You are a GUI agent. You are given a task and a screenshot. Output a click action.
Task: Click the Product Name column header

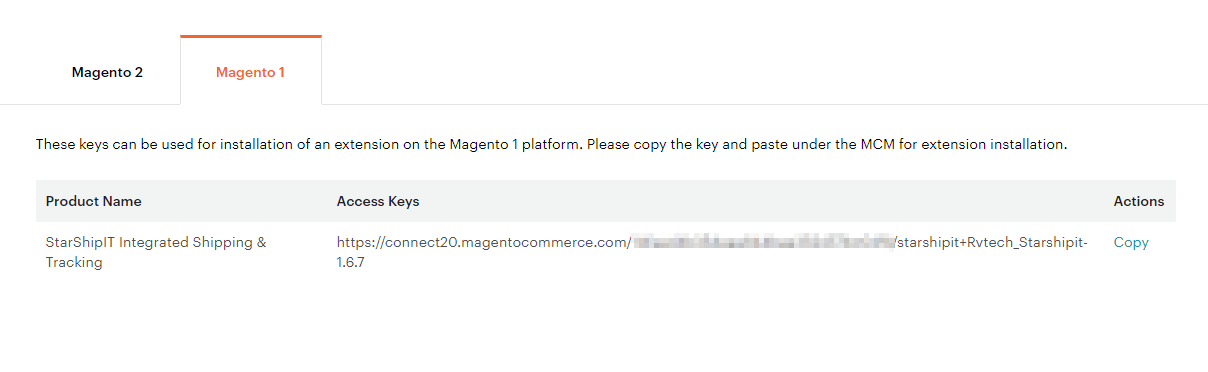tap(94, 201)
